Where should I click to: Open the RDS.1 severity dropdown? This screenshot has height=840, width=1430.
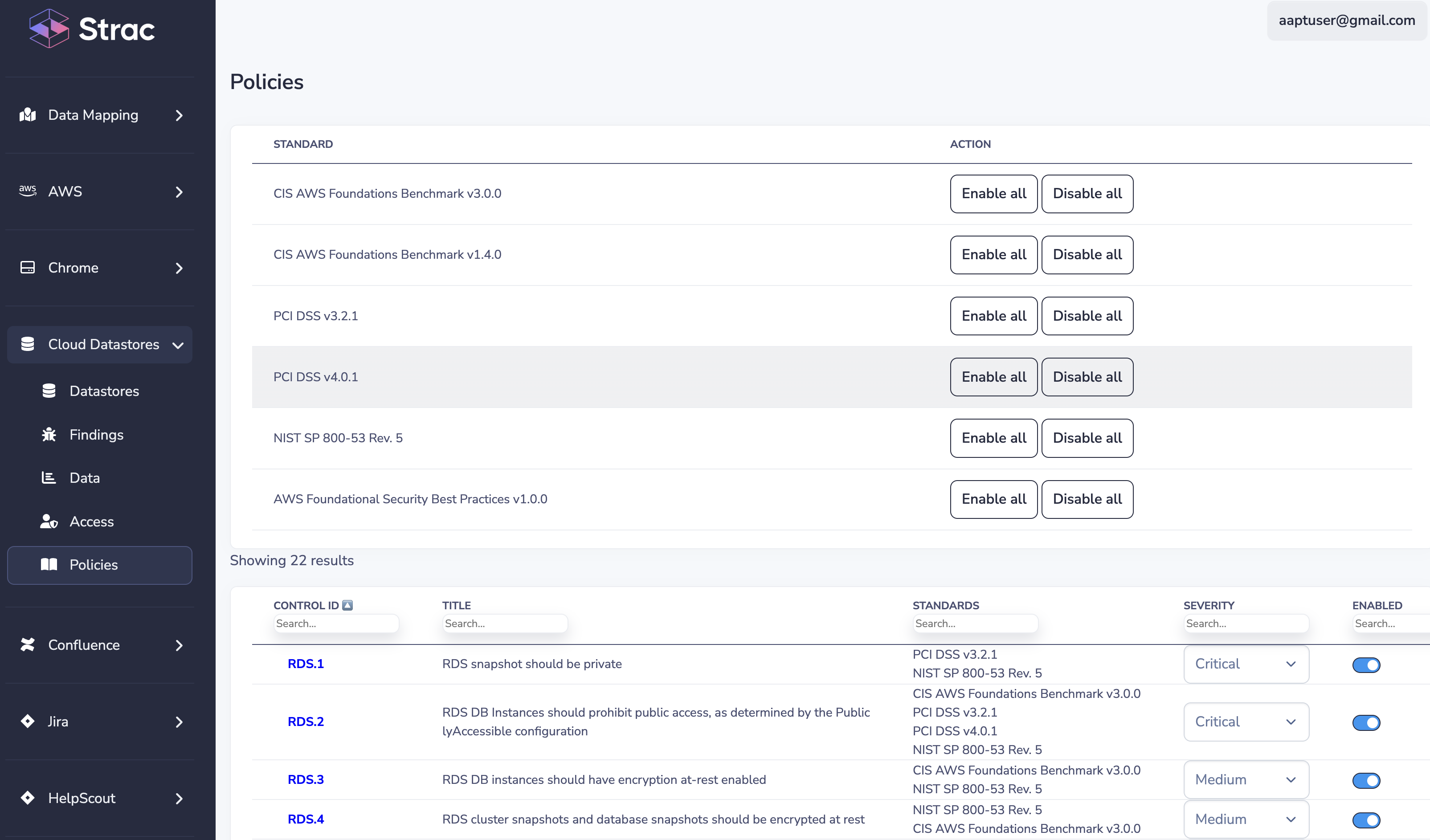pyautogui.click(x=1246, y=664)
